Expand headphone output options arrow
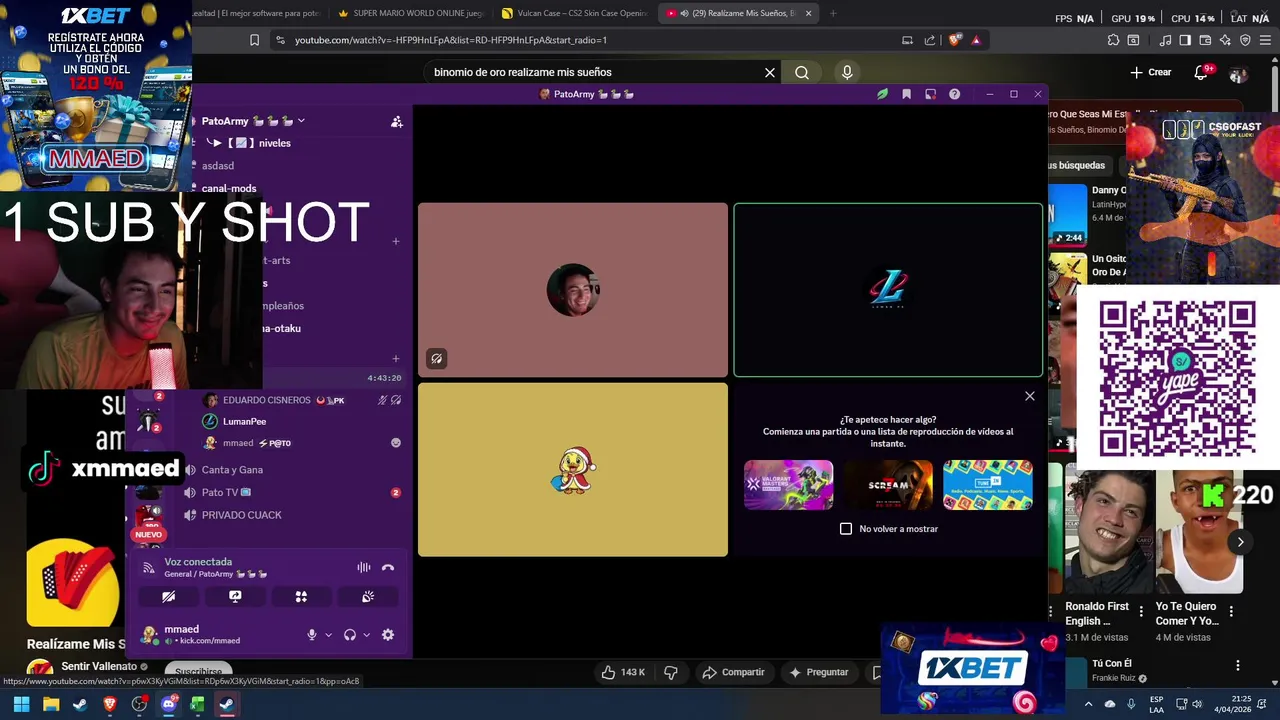This screenshot has height=720, width=1280. [366, 635]
